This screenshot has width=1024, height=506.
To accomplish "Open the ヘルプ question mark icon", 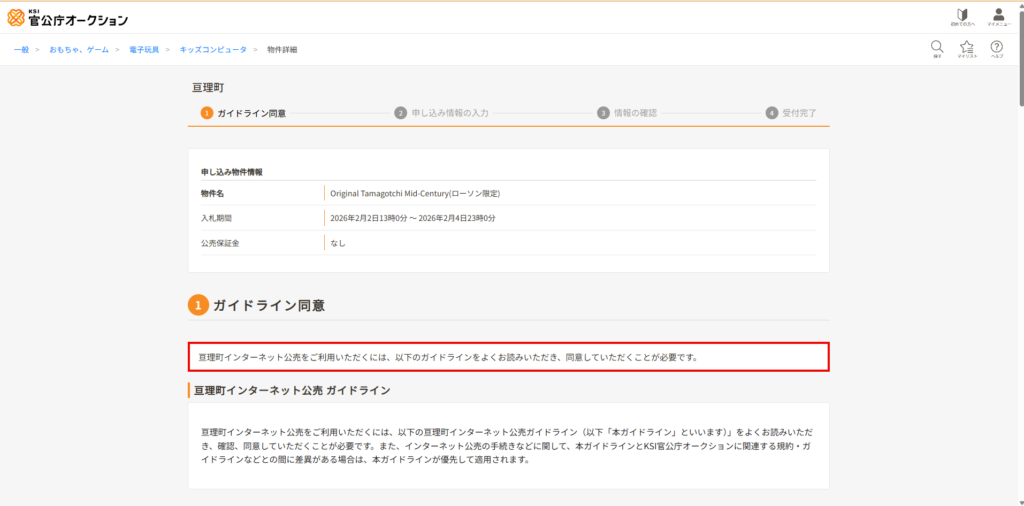I will (996, 48).
